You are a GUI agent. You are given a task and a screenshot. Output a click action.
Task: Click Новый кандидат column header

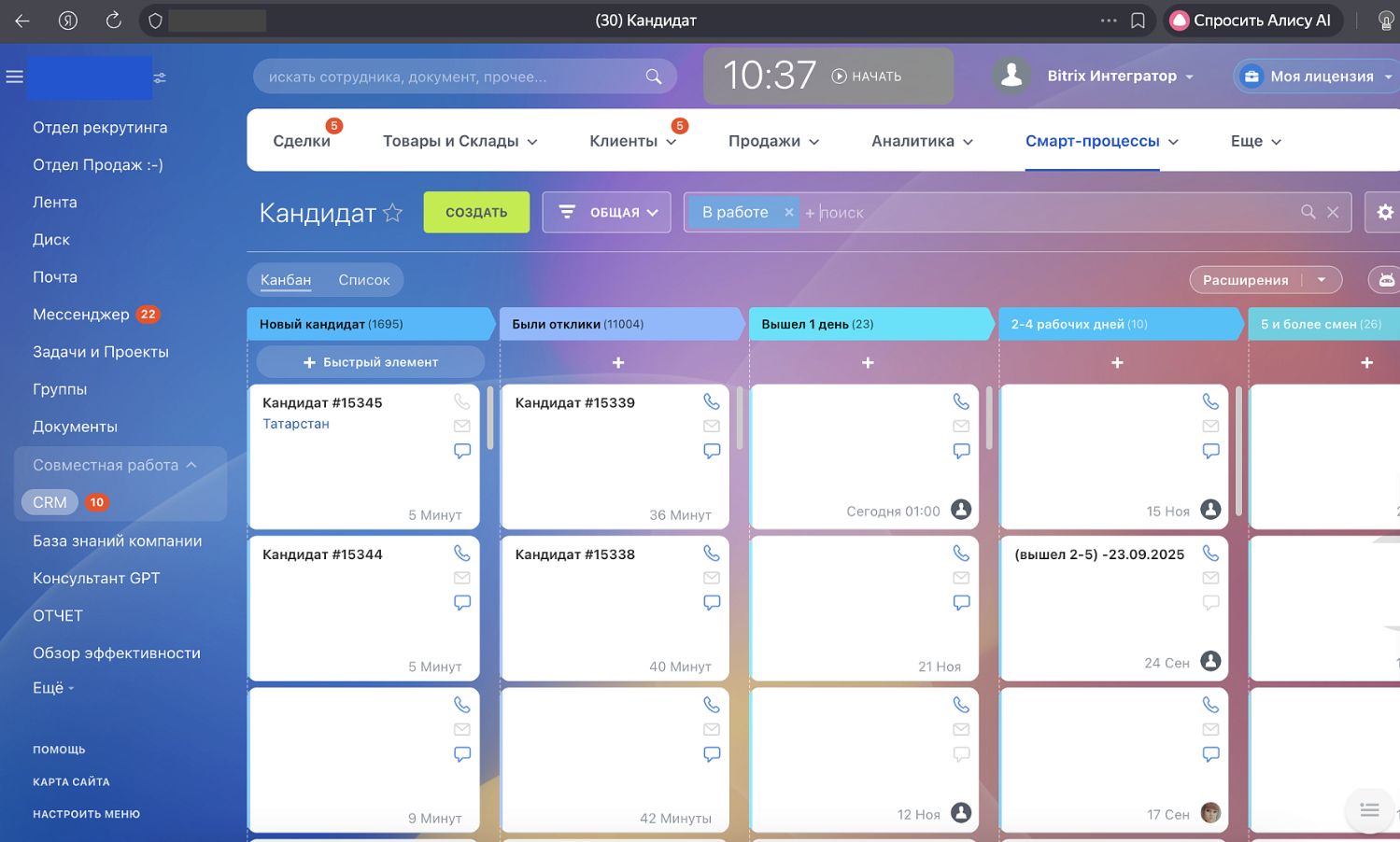click(x=371, y=324)
